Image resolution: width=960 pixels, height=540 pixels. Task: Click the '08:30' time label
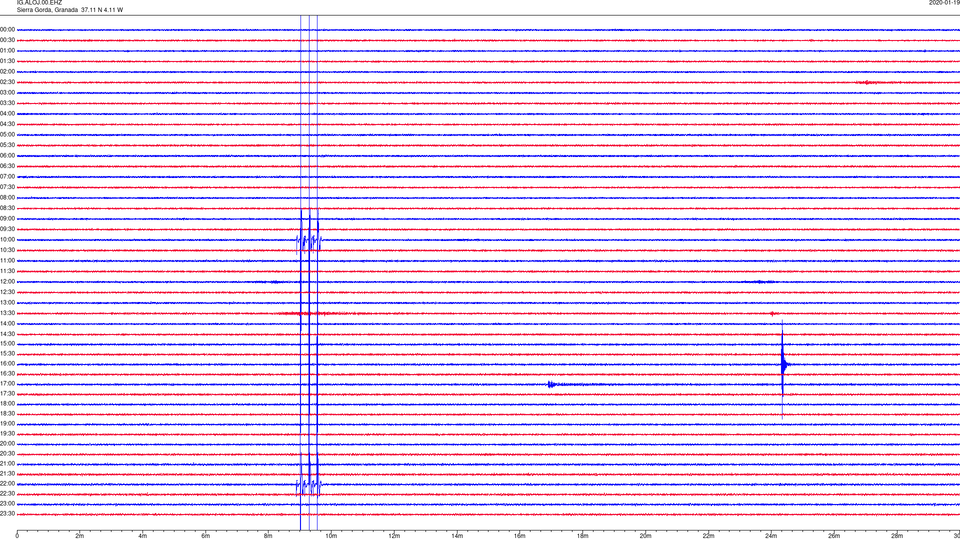[7, 208]
